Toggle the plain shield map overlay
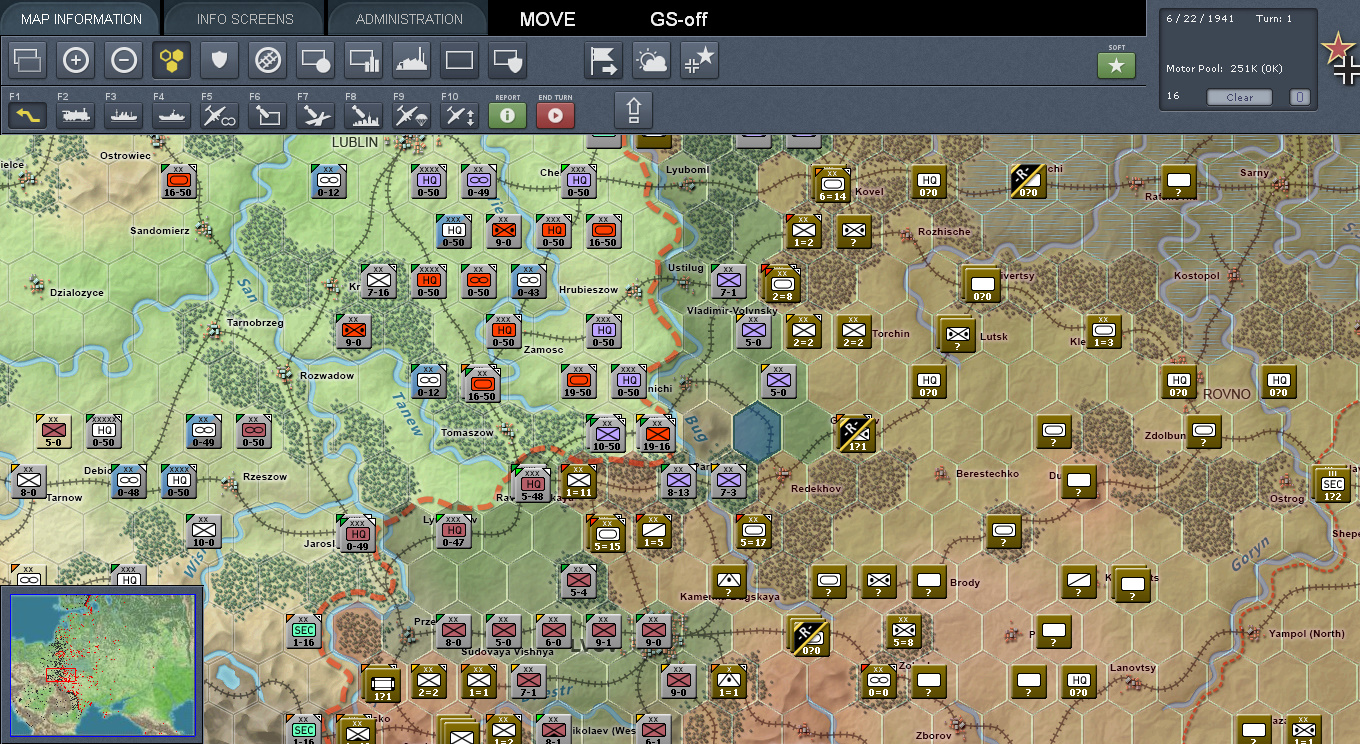This screenshot has width=1360, height=744. 219,61
